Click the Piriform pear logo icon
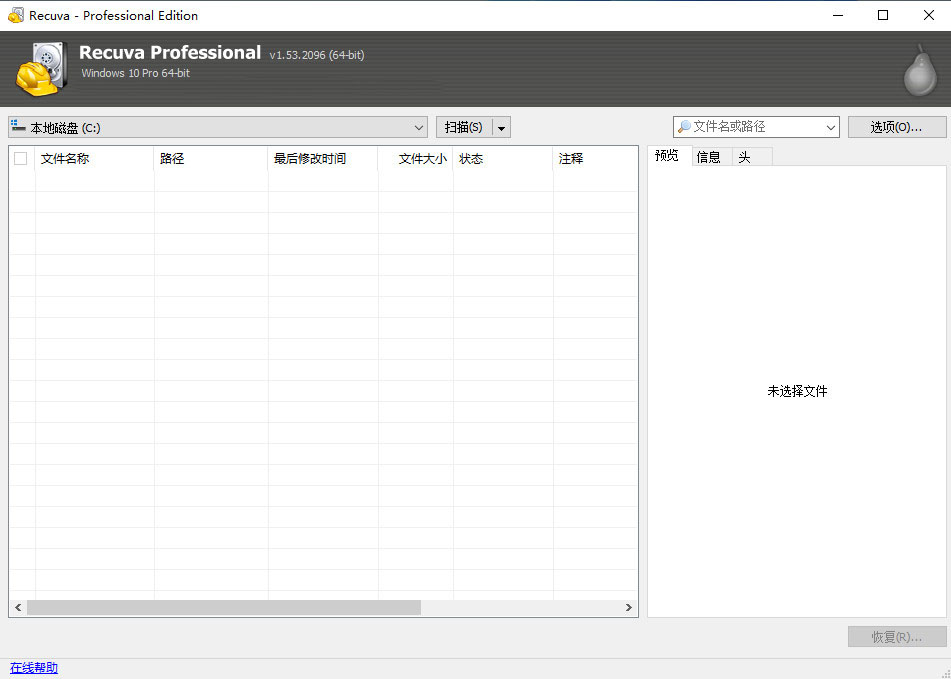Image resolution: width=951 pixels, height=679 pixels. pos(920,70)
